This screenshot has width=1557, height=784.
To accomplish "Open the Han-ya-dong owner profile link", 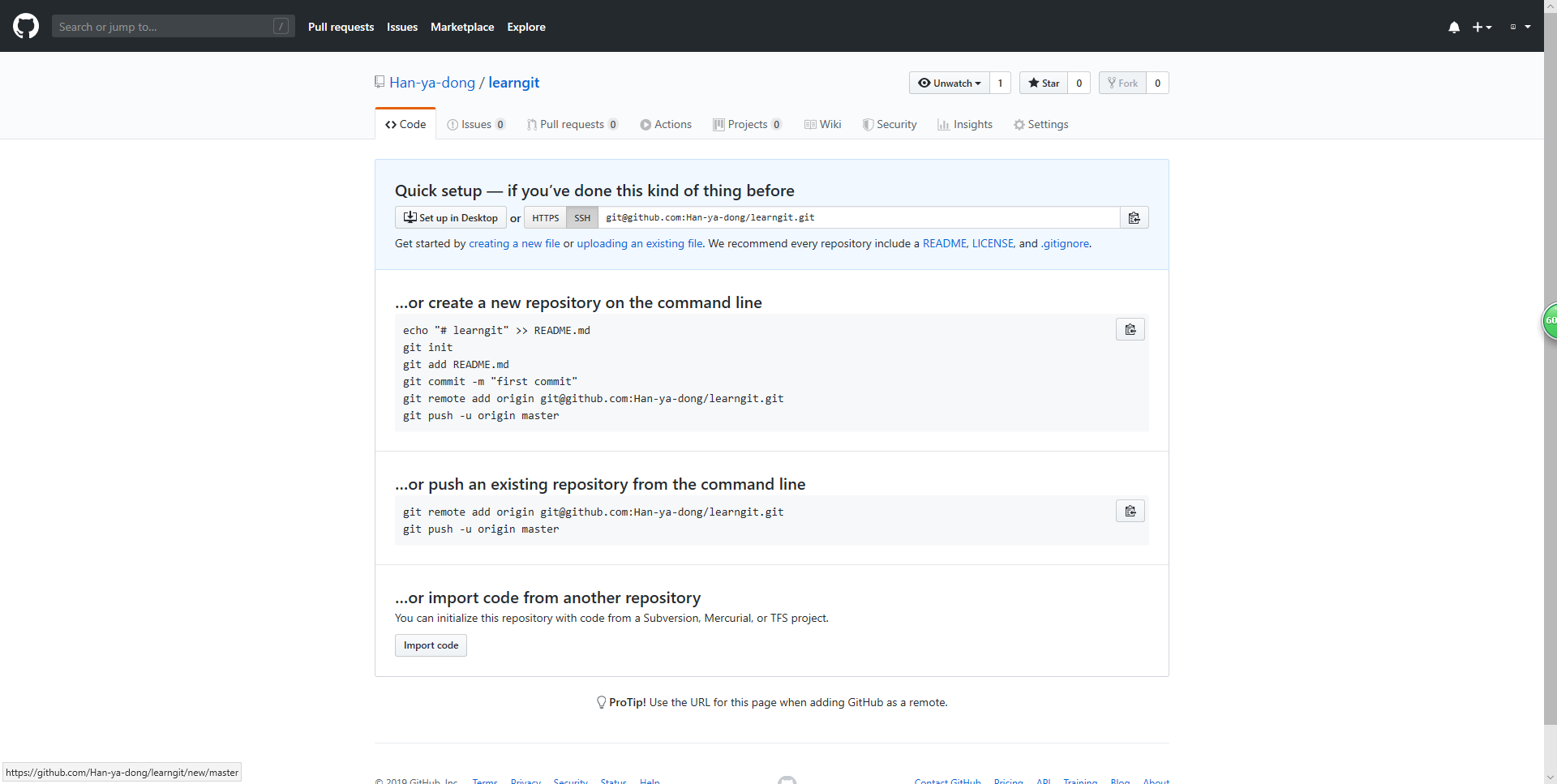I will point(432,83).
